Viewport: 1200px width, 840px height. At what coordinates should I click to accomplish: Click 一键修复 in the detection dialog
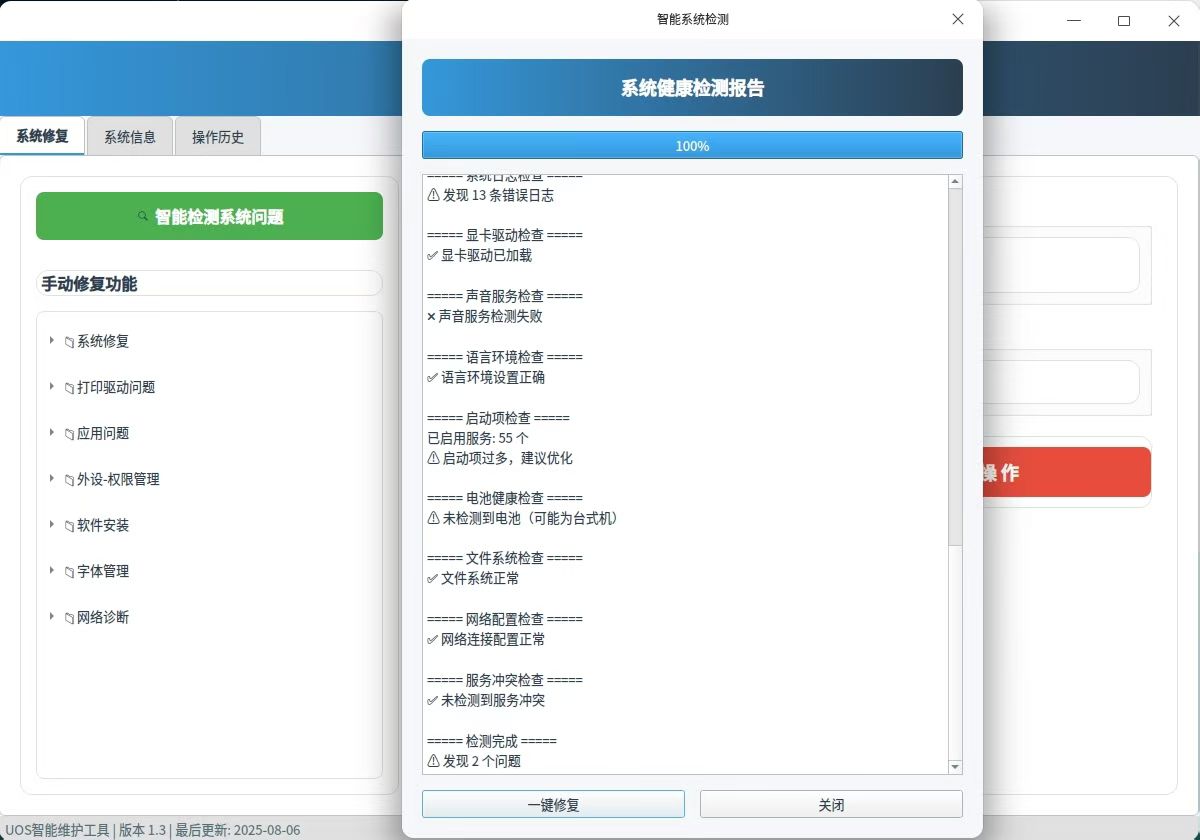pos(553,804)
